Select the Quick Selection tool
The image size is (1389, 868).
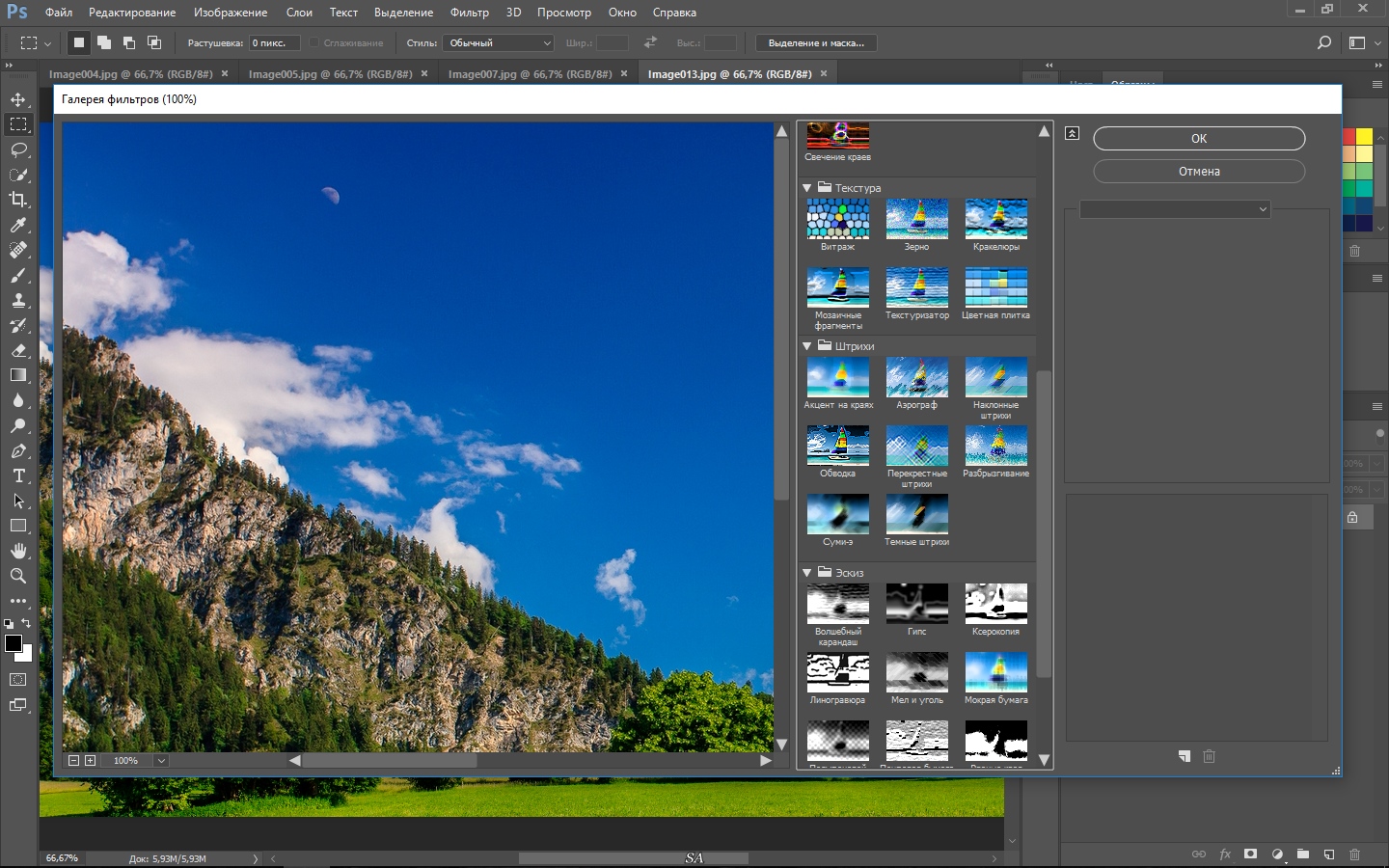tap(18, 175)
